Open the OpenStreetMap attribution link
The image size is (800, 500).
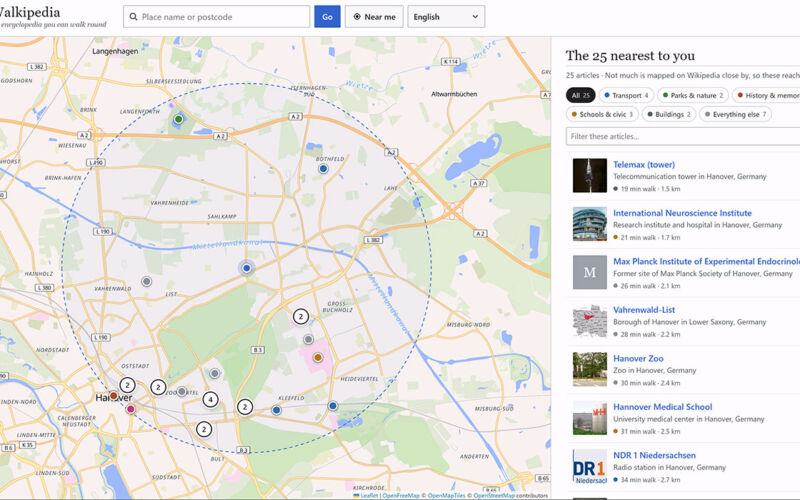pos(494,495)
